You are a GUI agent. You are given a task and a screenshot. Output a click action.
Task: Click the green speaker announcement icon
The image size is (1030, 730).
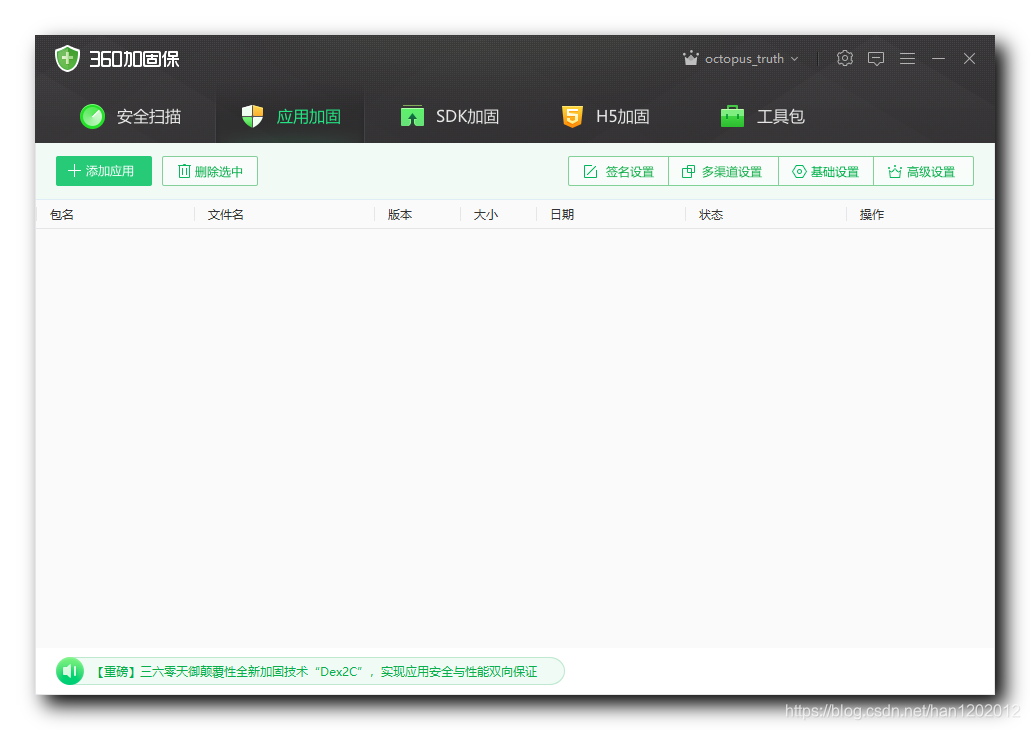point(70,671)
